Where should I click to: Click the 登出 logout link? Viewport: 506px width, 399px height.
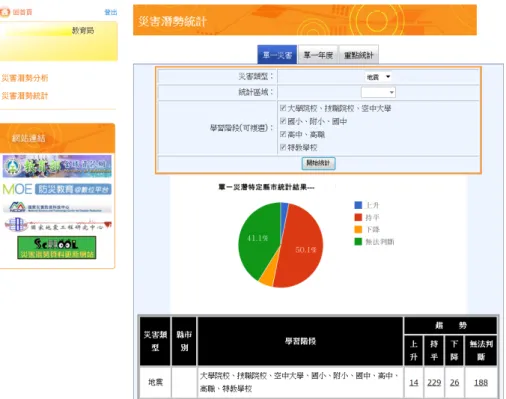click(x=111, y=12)
